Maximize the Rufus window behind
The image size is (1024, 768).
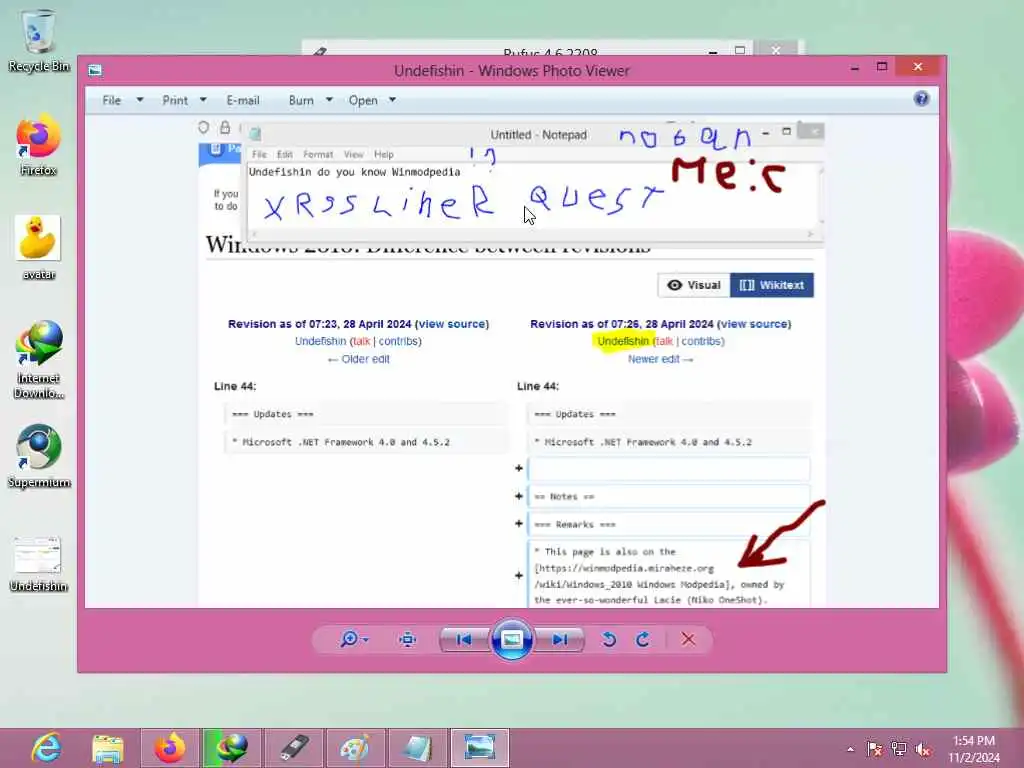click(740, 50)
